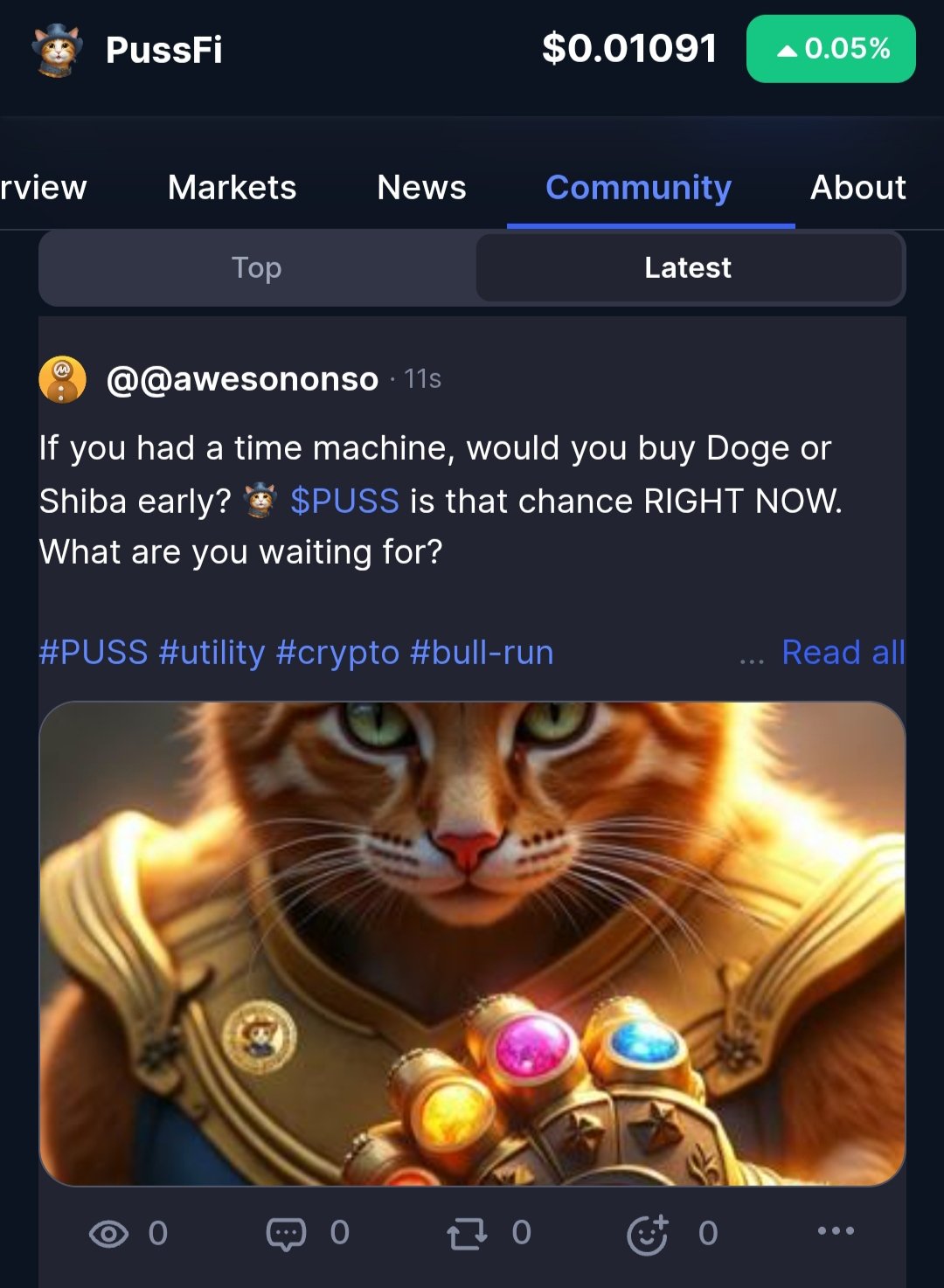The width and height of the screenshot is (944, 1288).
Task: Go to the News tab
Action: [421, 187]
